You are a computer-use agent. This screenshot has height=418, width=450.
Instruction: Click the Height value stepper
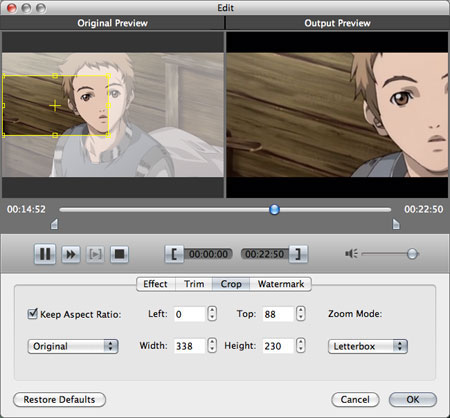[x=301, y=345]
